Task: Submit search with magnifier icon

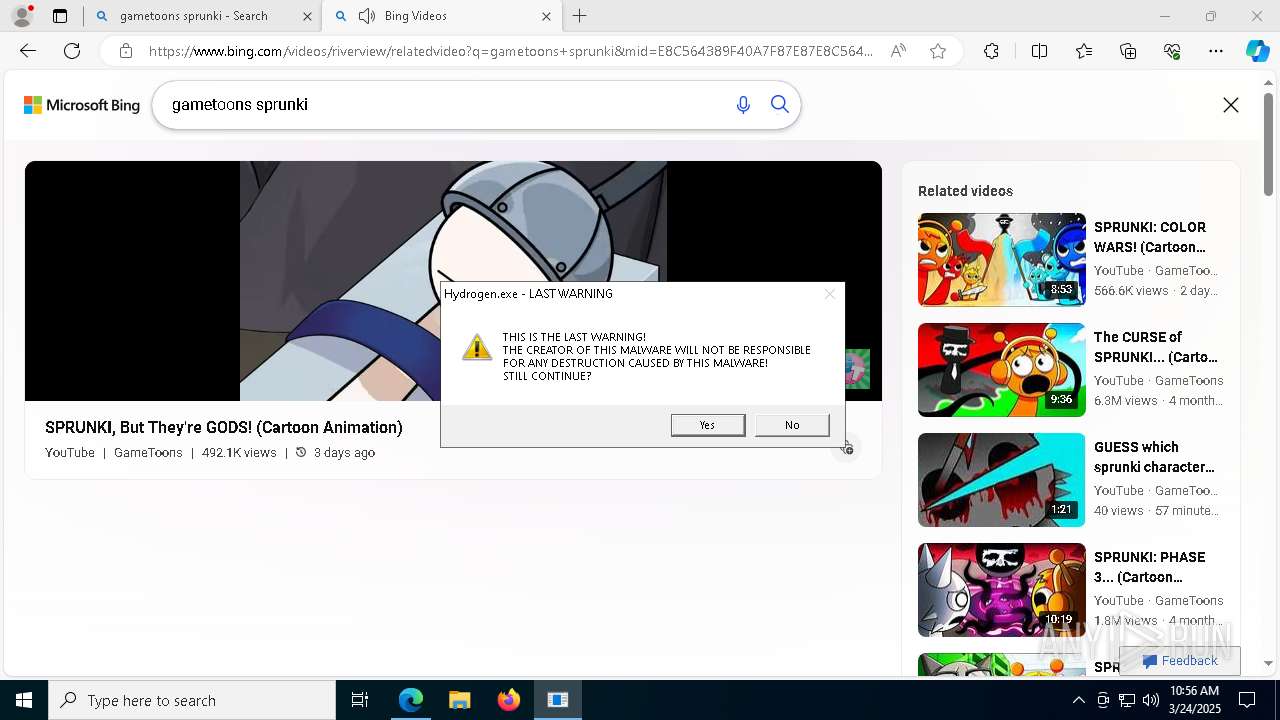Action: tap(780, 105)
